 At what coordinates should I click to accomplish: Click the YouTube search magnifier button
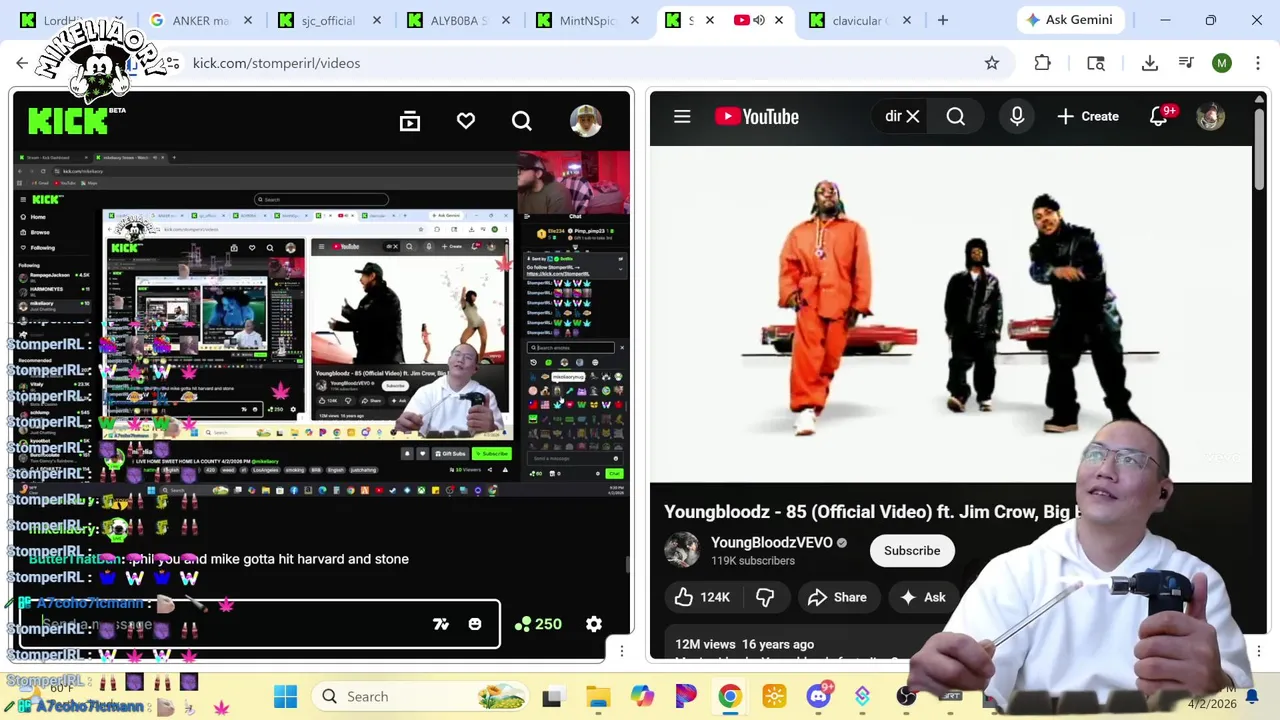click(956, 116)
